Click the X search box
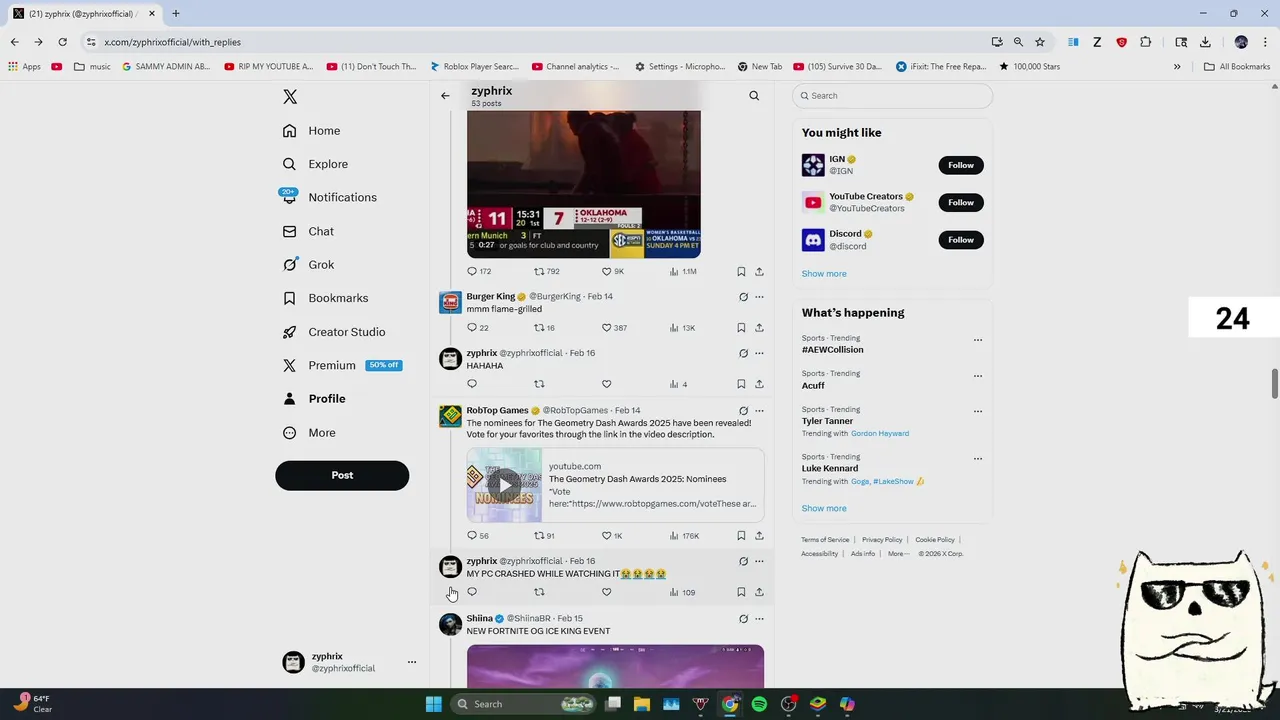Viewport: 1280px width, 720px height. pyautogui.click(x=893, y=96)
